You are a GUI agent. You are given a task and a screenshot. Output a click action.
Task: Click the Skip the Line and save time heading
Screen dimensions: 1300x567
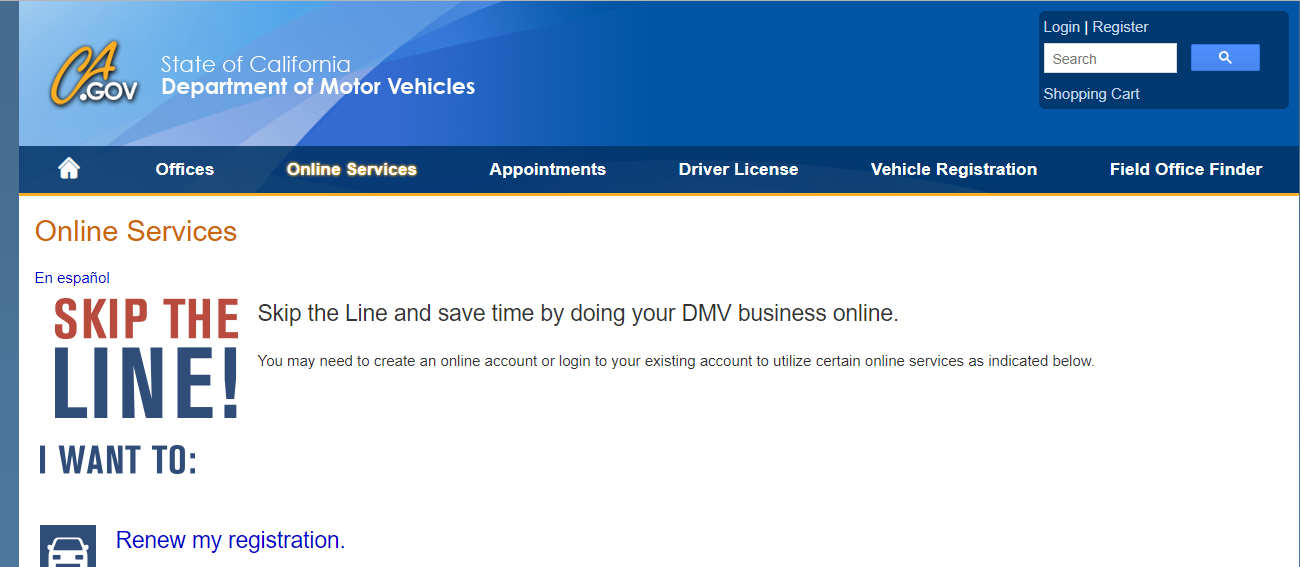(578, 313)
